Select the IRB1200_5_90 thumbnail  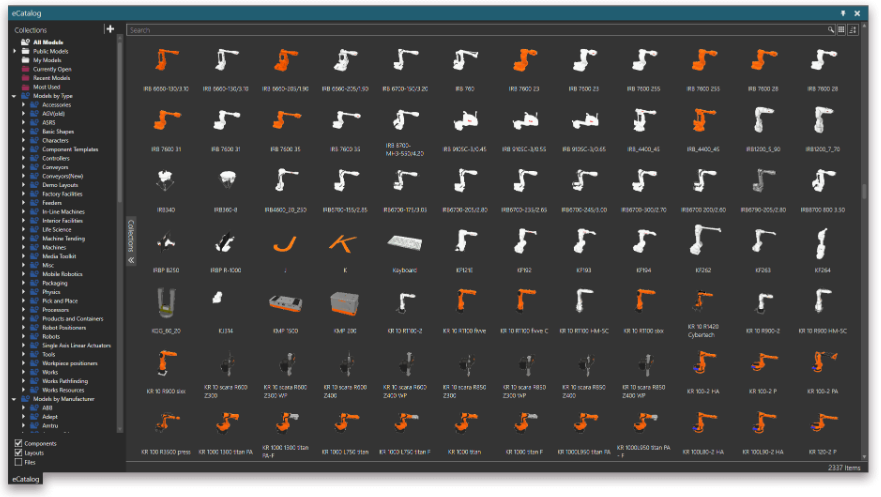tap(762, 121)
